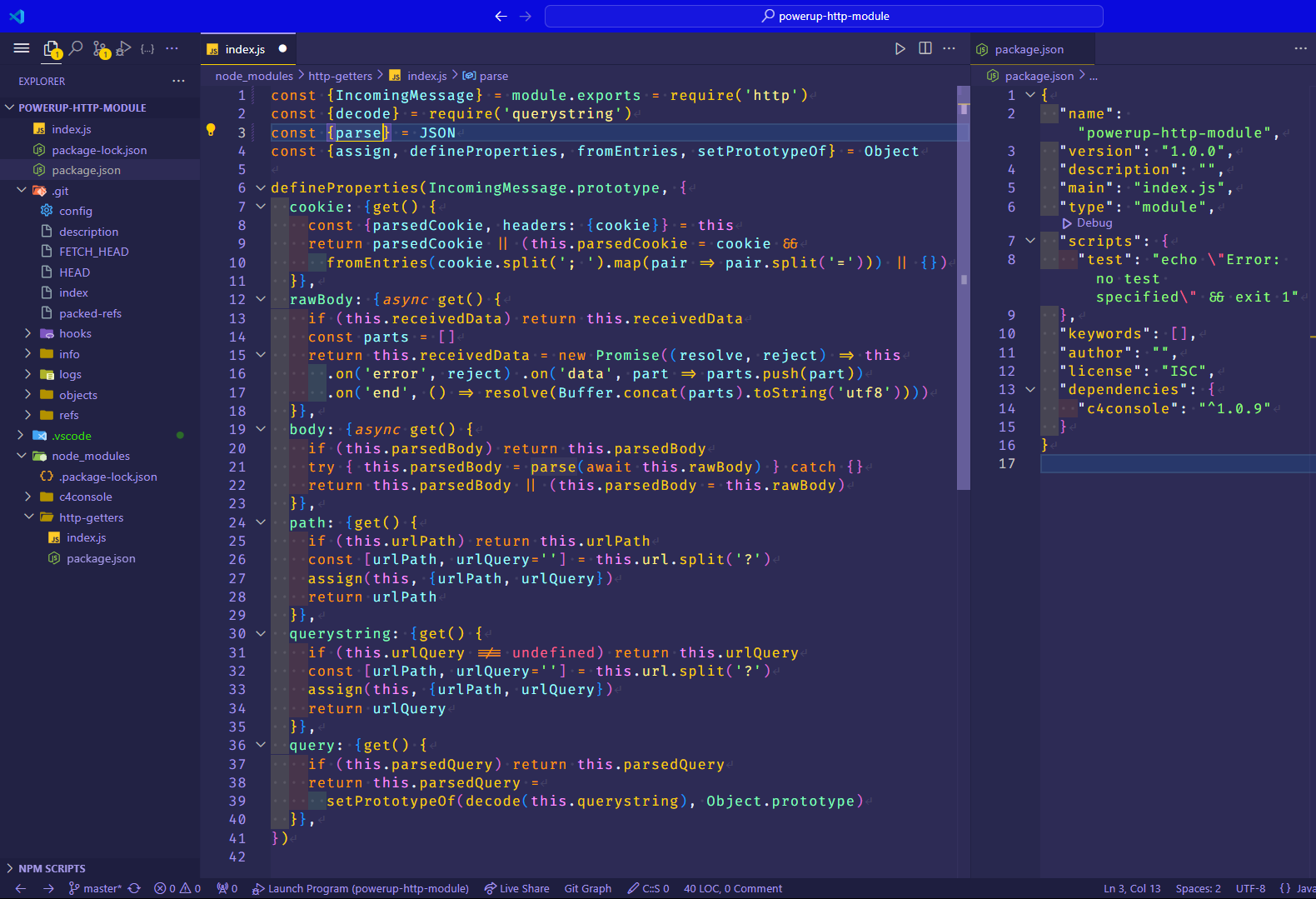Switch branch via master* status item

pos(95,888)
